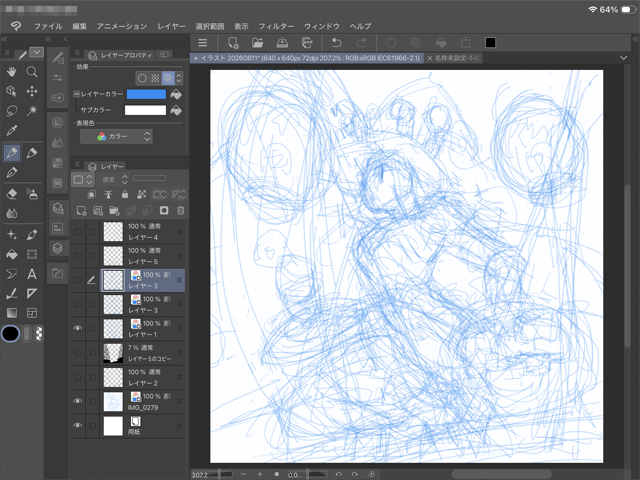Delete layer with trash icon
The height and width of the screenshot is (480, 640).
pyautogui.click(x=180, y=210)
